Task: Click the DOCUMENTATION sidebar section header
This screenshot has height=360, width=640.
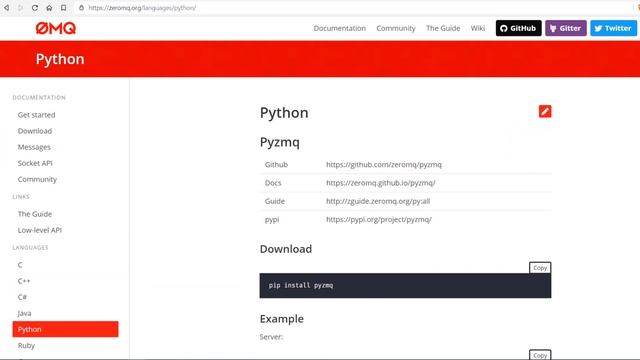Action: tap(39, 98)
